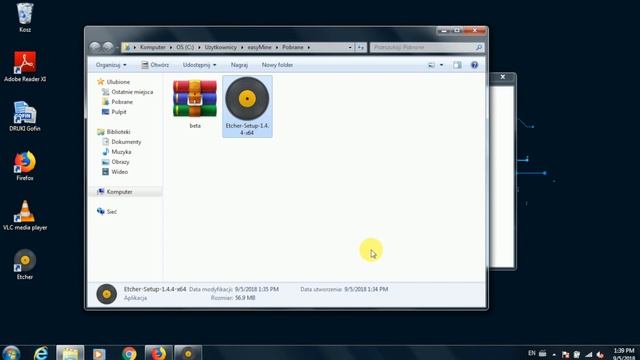Expand arrow after Komputer in path
This screenshot has height=360, width=640.
pos(171,47)
